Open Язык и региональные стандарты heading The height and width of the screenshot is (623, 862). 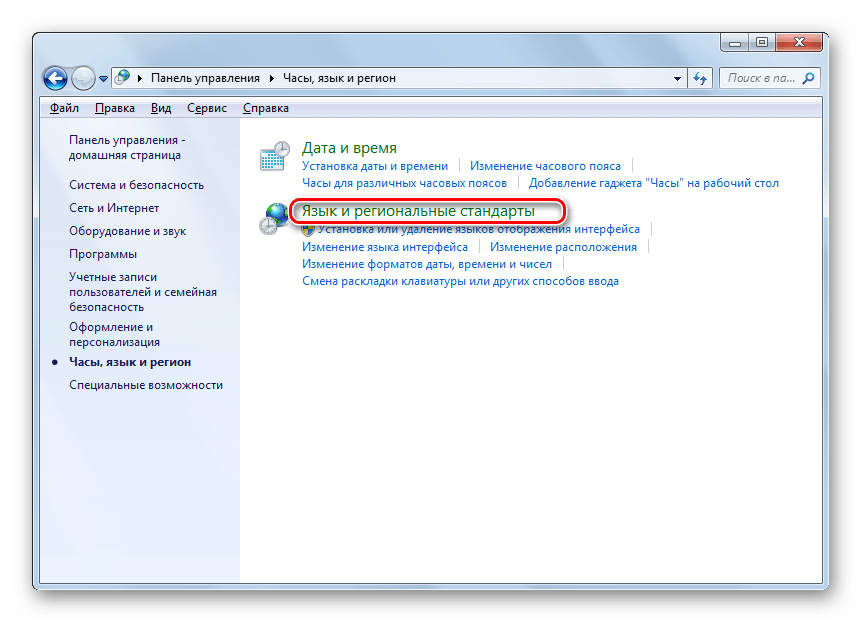(x=418, y=211)
